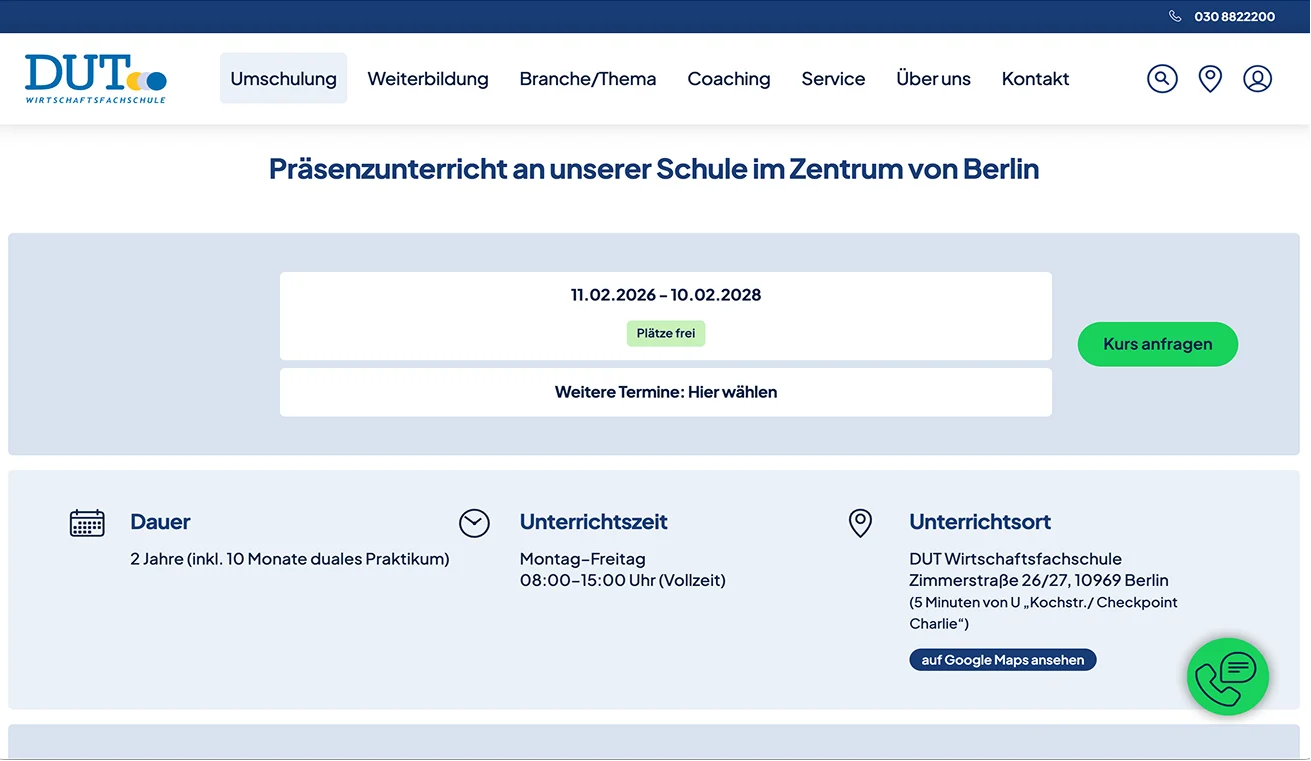This screenshot has height=761, width=1311.
Task: Expand the Branche/Thema menu
Action: click(588, 78)
